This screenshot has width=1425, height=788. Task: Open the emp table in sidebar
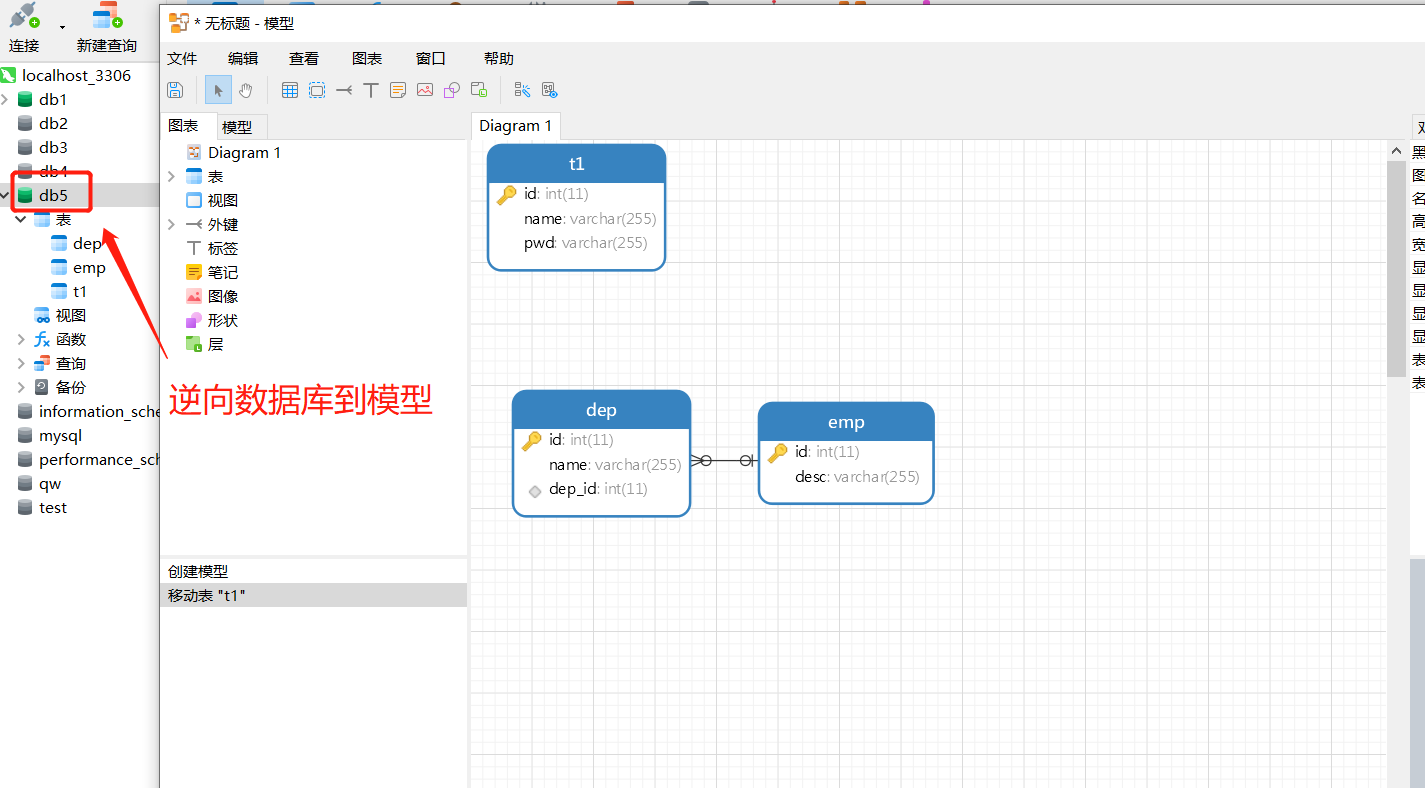89,268
